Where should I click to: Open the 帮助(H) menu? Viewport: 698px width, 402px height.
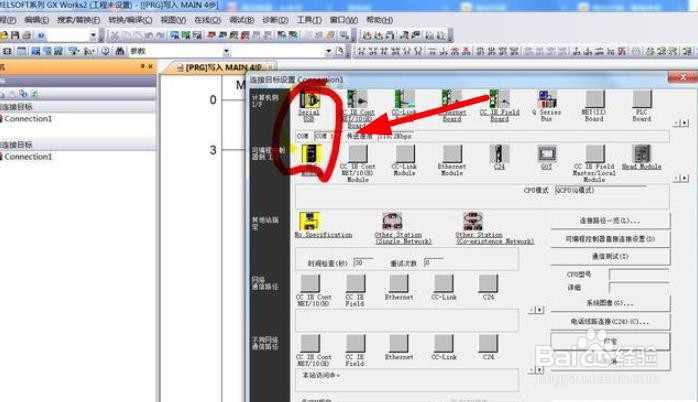[x=379, y=20]
